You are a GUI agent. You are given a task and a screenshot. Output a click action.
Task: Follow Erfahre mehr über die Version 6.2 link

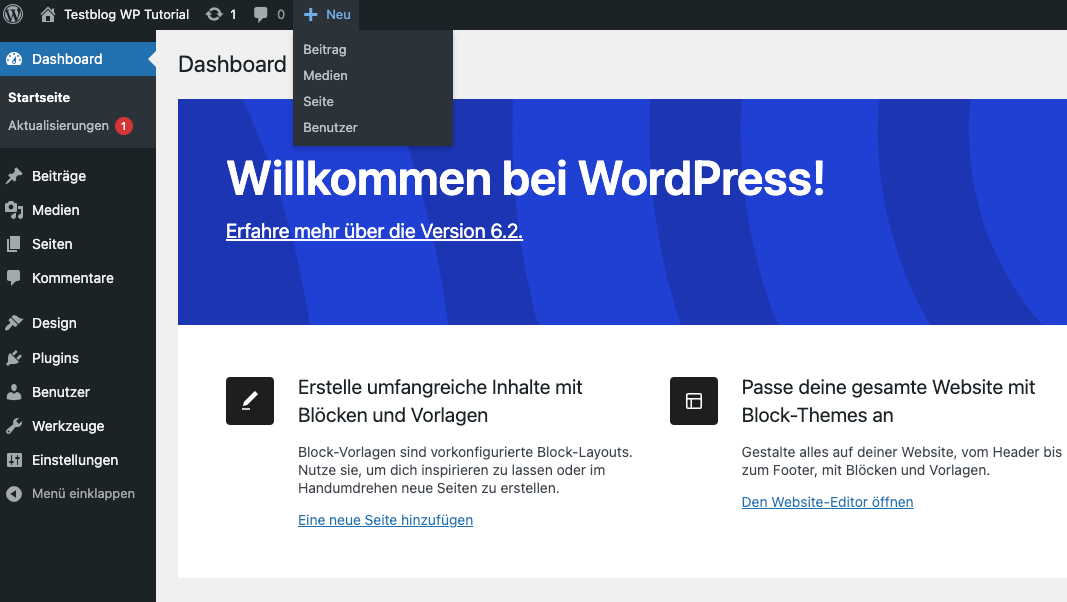[374, 231]
